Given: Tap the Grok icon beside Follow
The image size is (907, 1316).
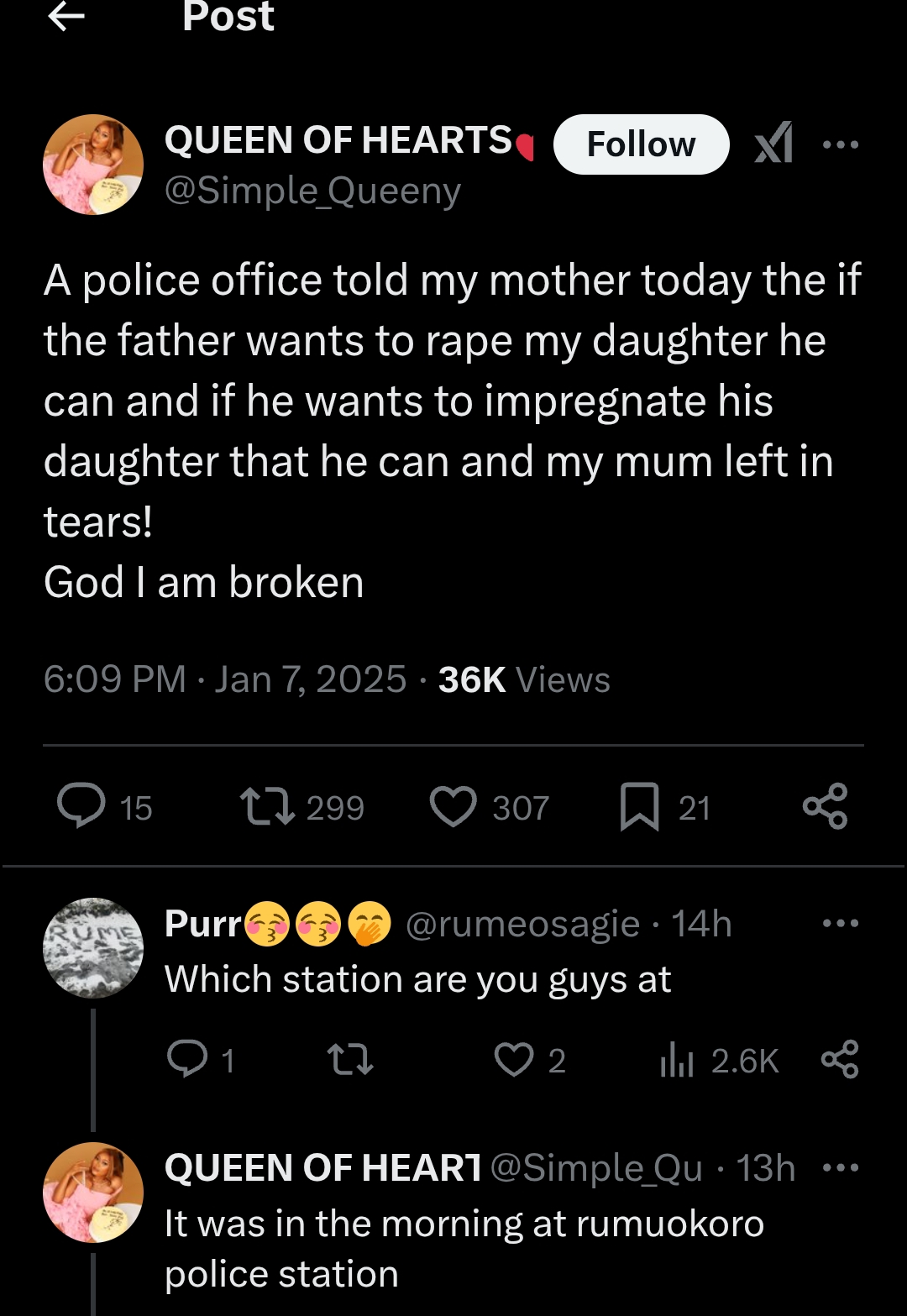Looking at the screenshot, I should tap(773, 143).
